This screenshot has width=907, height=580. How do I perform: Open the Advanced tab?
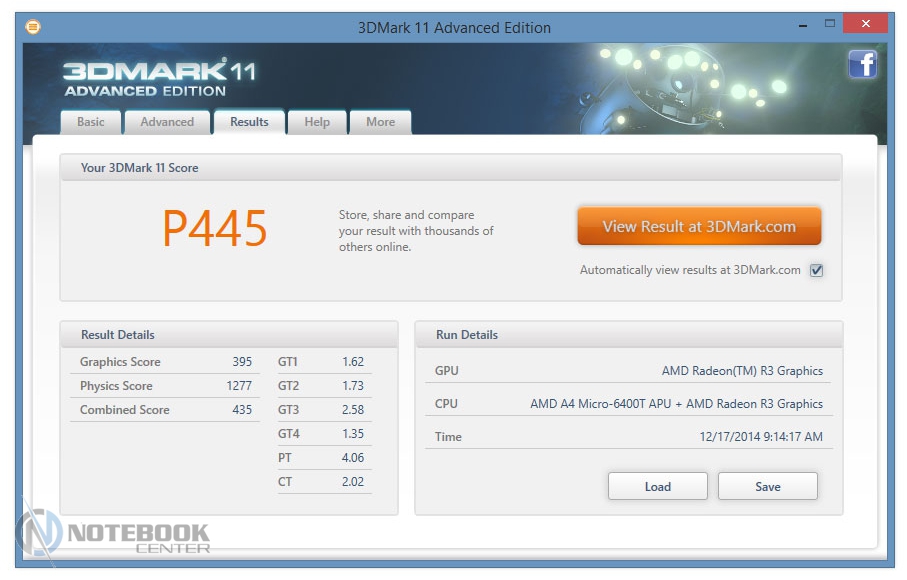(167, 122)
